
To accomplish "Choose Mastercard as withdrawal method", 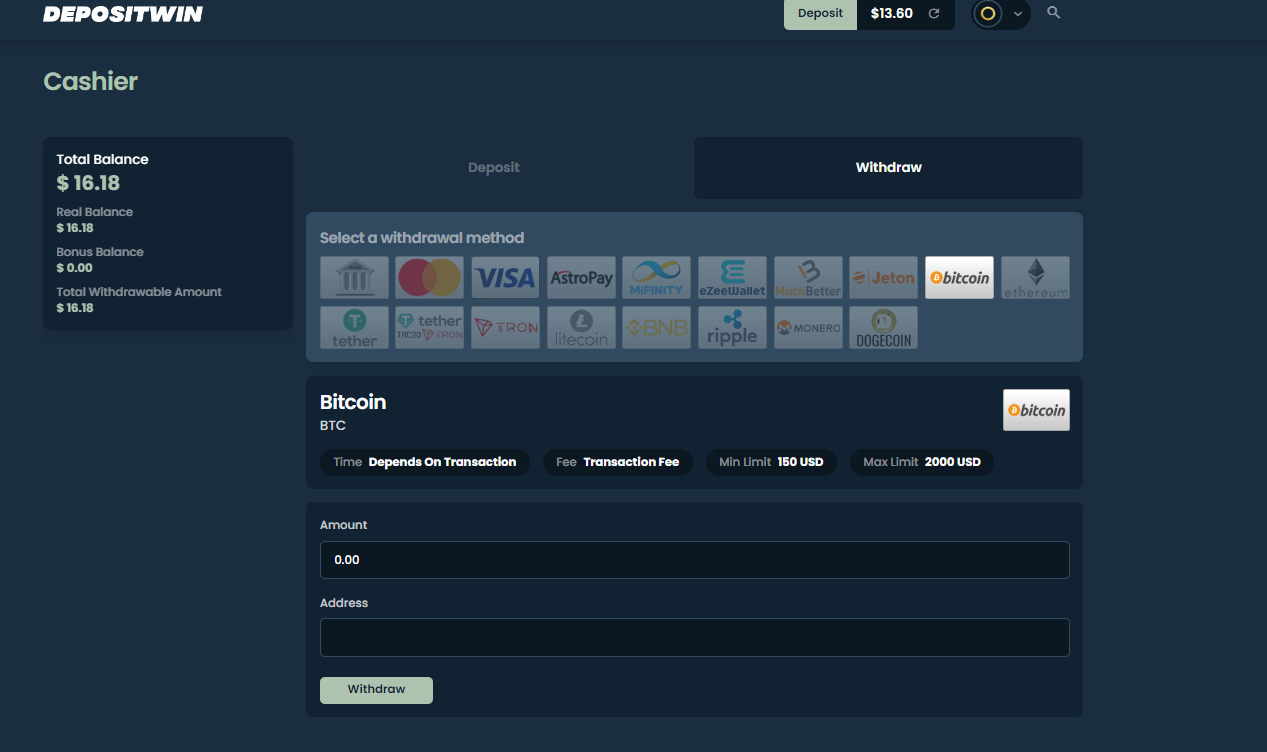I will (x=430, y=278).
